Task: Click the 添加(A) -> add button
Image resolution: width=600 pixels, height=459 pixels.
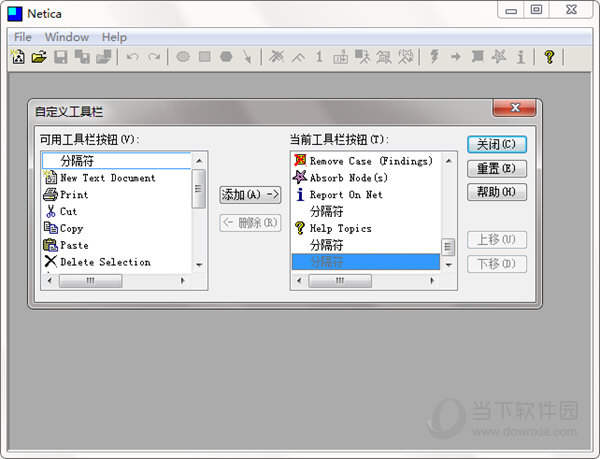Action: pos(250,195)
